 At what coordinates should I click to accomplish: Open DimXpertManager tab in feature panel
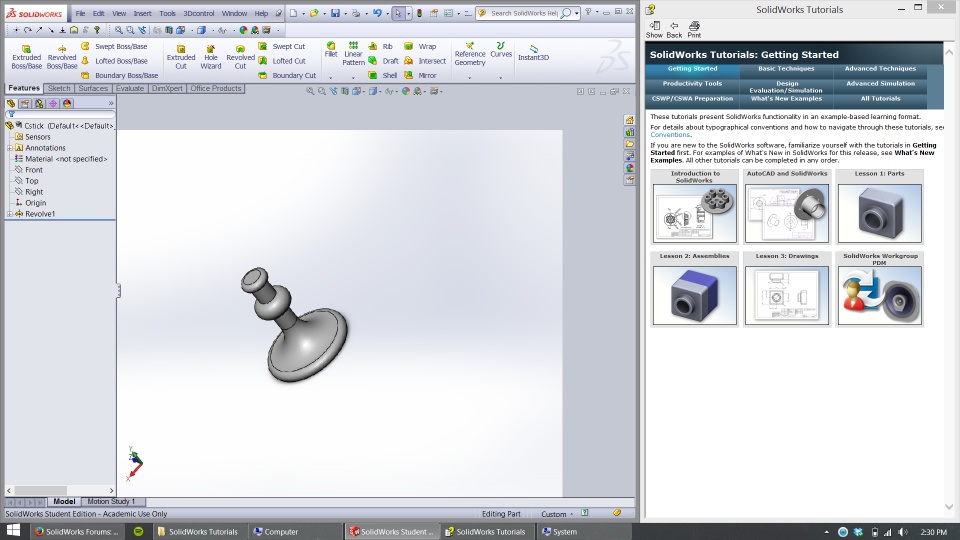53,103
